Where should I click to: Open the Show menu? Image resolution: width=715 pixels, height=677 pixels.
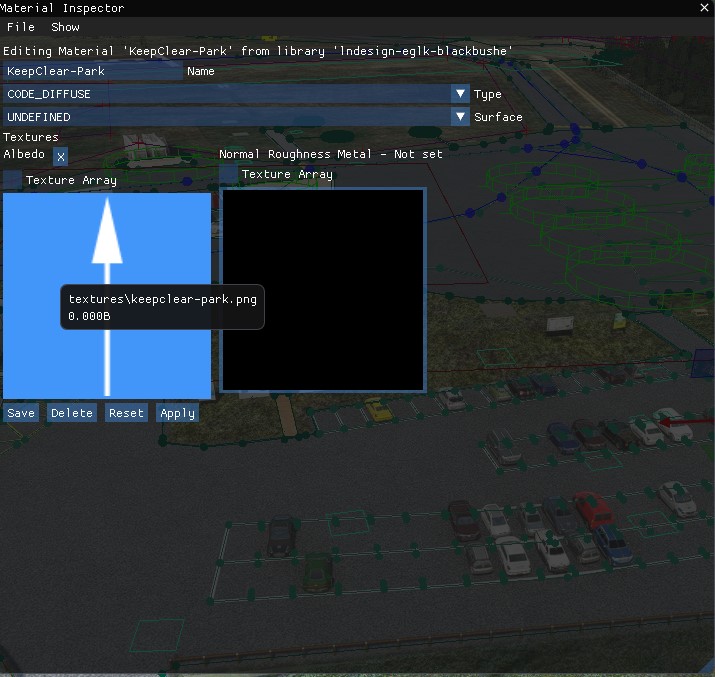click(65, 27)
